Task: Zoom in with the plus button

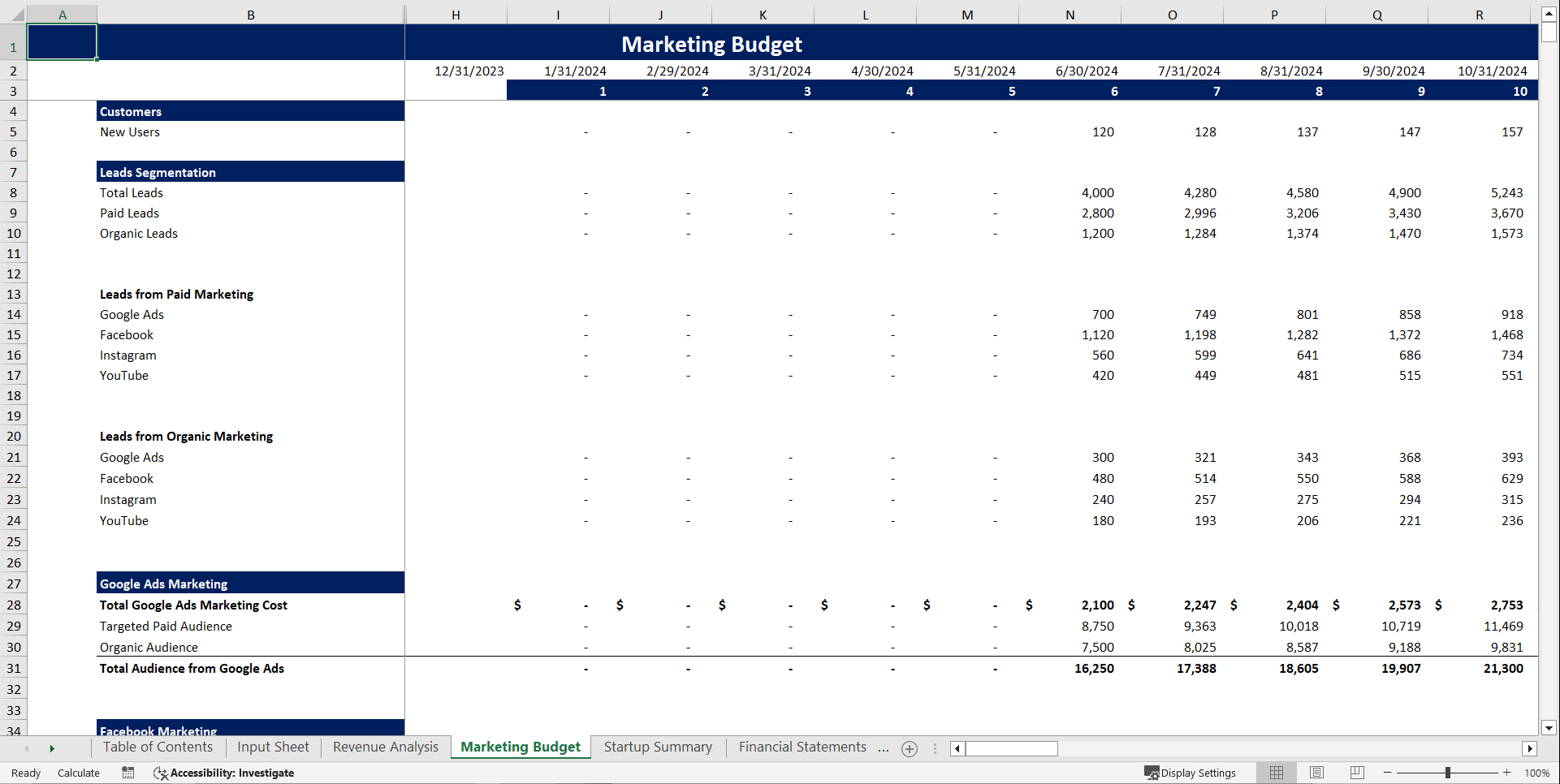Action: point(1507,773)
